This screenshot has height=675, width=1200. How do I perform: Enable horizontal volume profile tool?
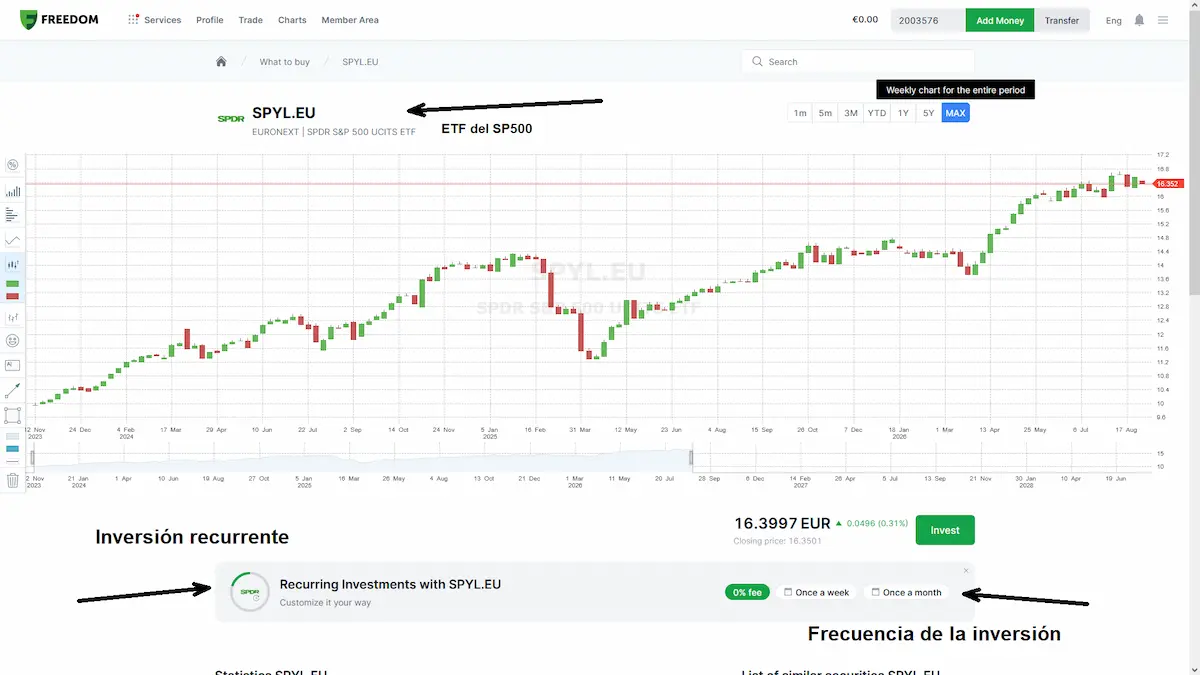click(13, 214)
